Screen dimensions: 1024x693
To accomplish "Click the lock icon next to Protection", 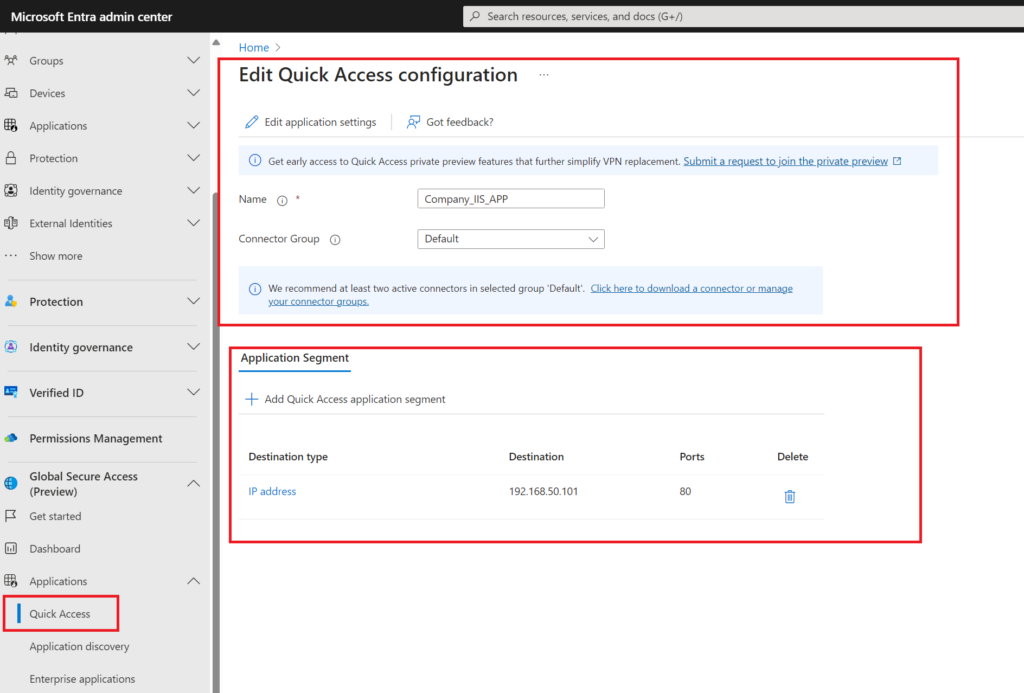I will coord(11,158).
